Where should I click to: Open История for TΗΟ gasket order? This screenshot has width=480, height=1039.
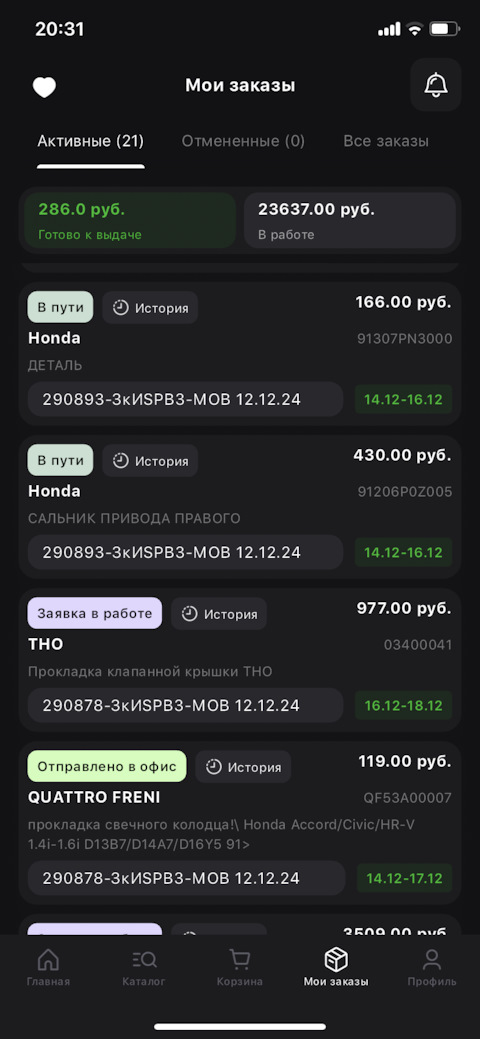click(x=219, y=614)
